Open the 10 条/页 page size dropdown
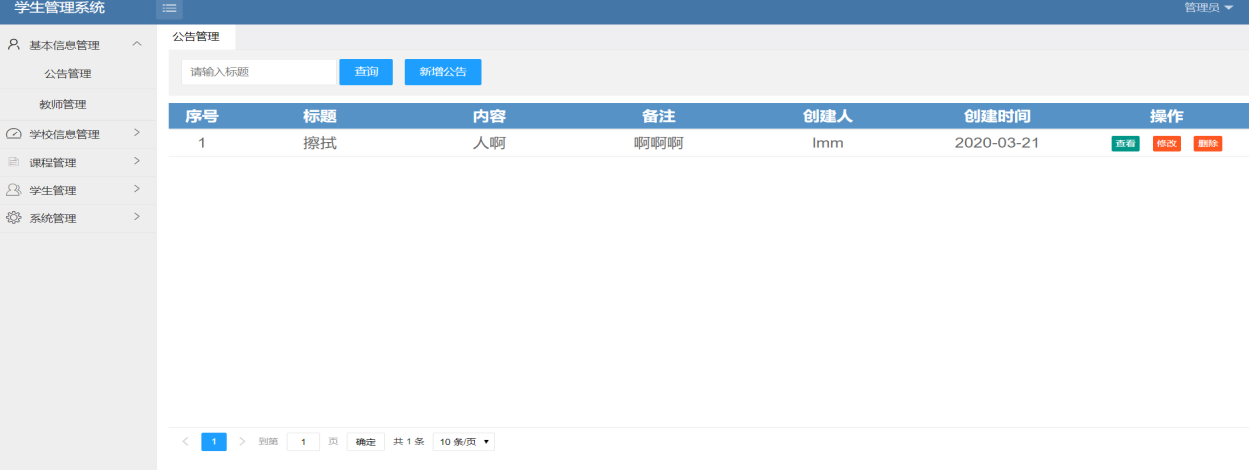 click(x=464, y=441)
